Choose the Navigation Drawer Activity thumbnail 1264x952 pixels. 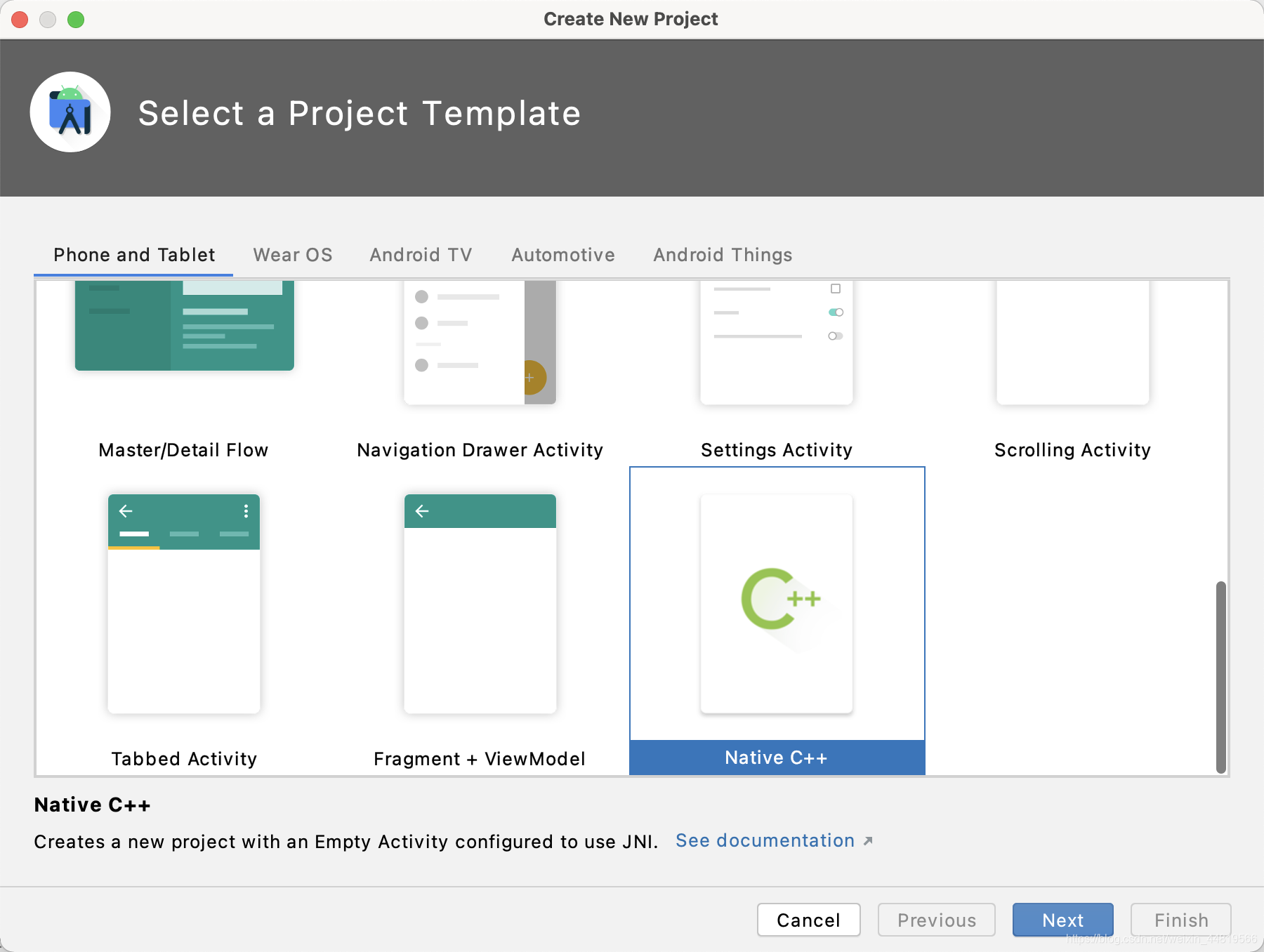(x=480, y=343)
